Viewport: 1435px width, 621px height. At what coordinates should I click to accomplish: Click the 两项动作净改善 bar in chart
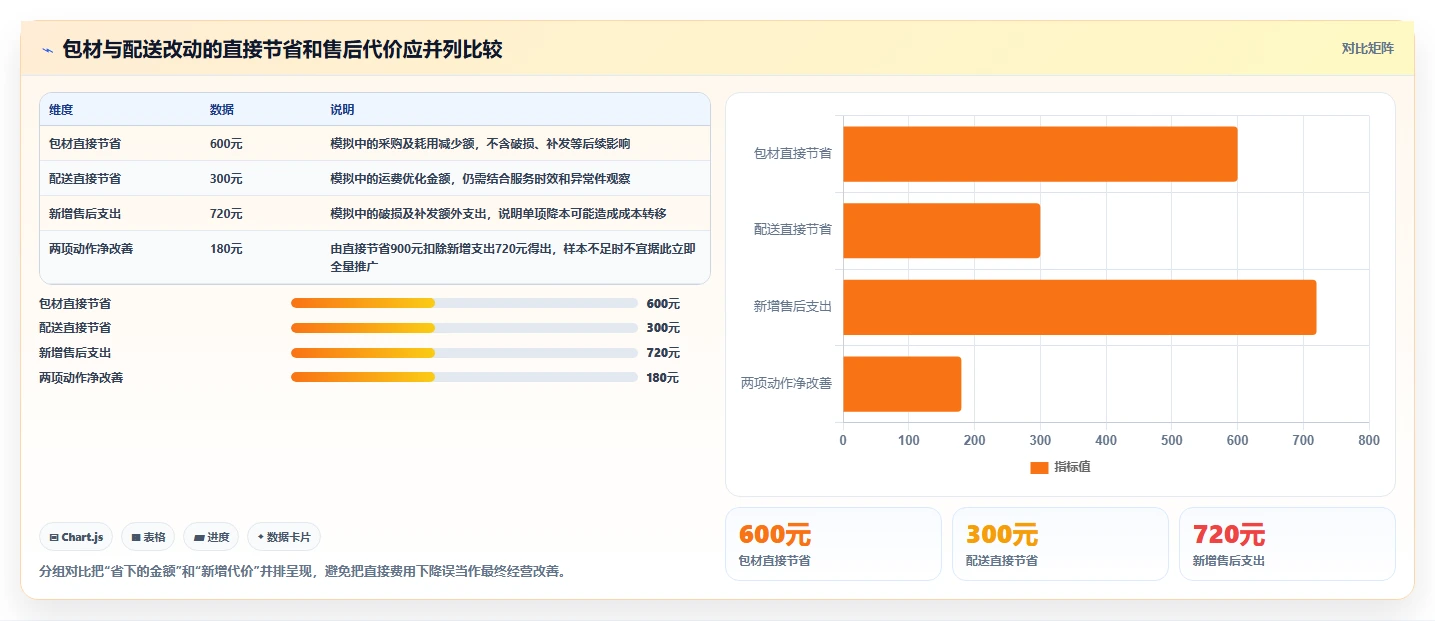coord(902,384)
